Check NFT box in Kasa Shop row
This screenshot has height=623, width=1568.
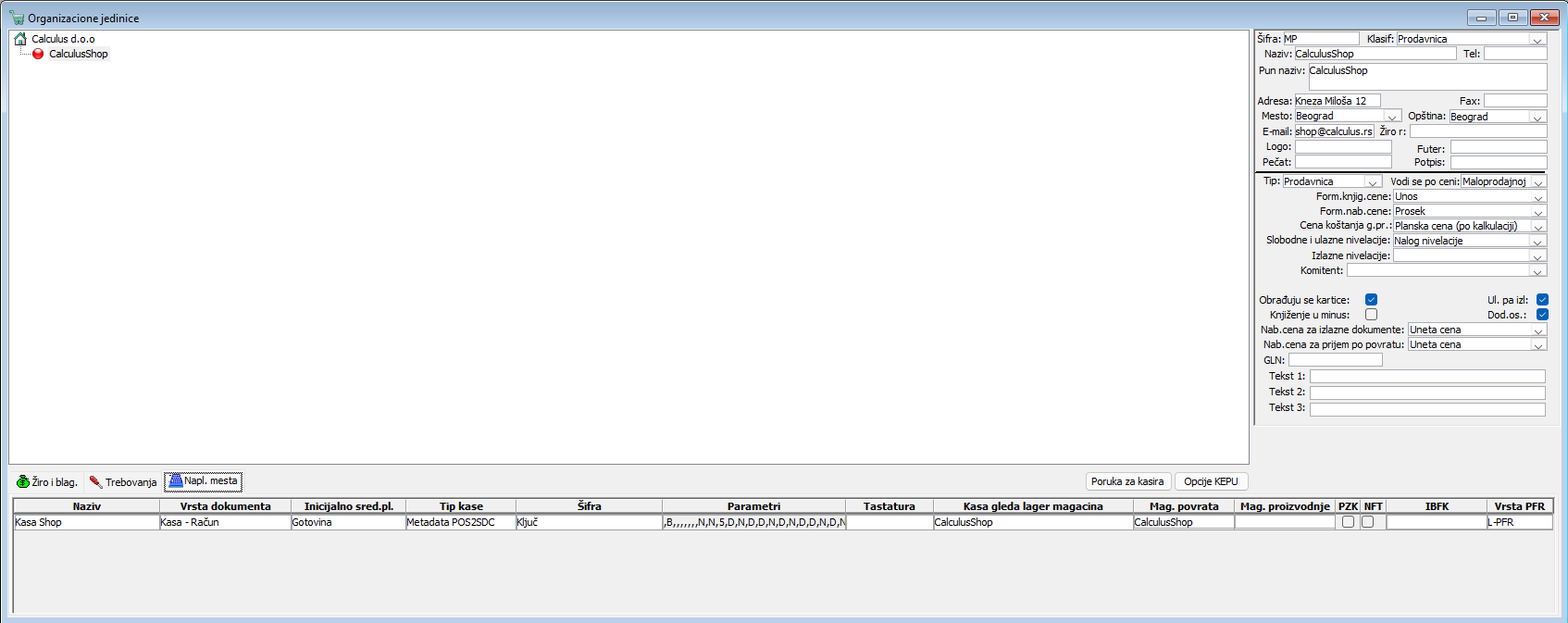pos(1367,522)
